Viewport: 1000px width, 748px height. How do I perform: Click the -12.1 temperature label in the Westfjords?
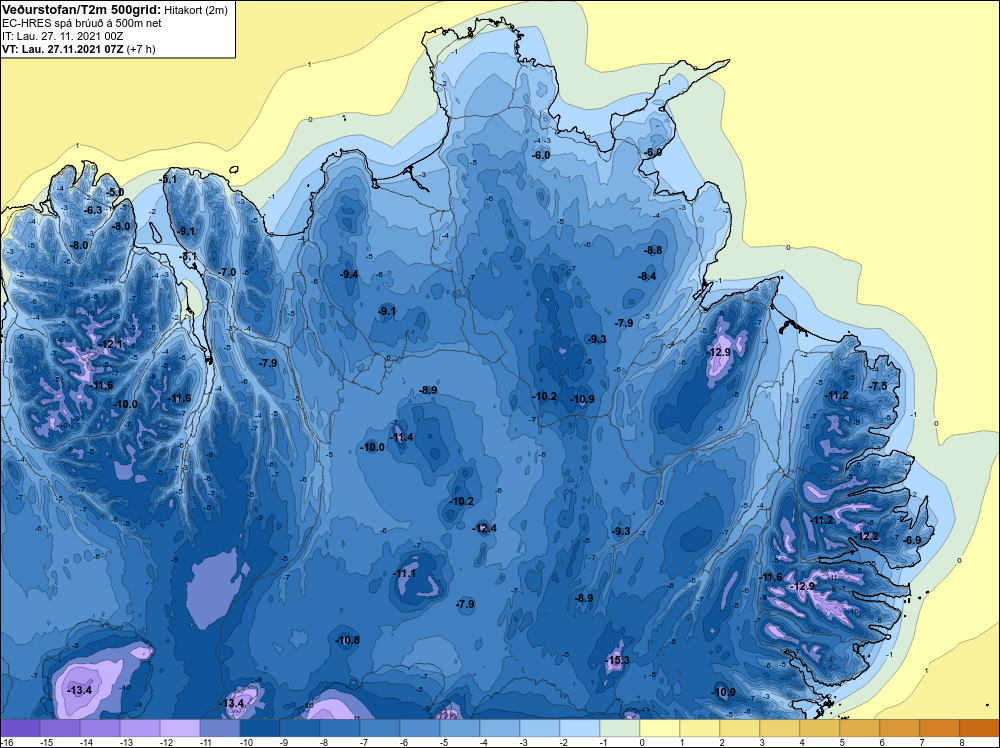[x=110, y=344]
